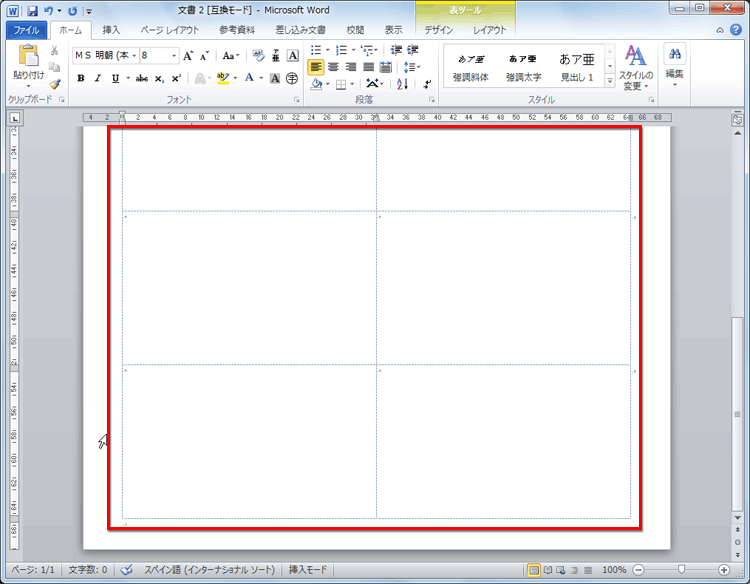The image size is (750, 584).
Task: Grow font size with large A
Action: pyautogui.click(x=188, y=55)
